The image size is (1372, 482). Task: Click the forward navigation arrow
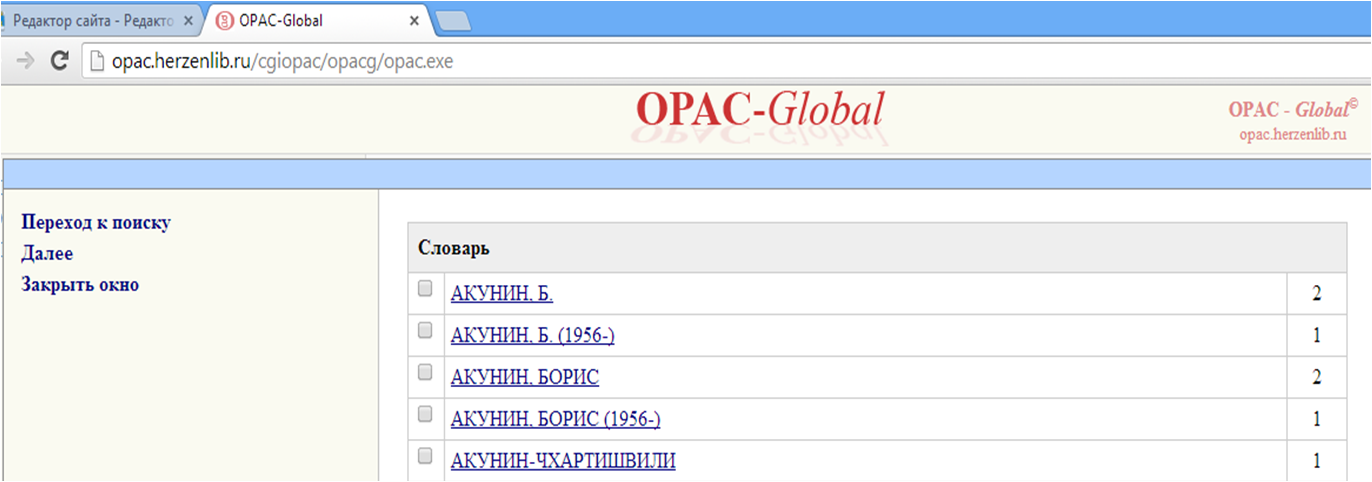coord(26,61)
